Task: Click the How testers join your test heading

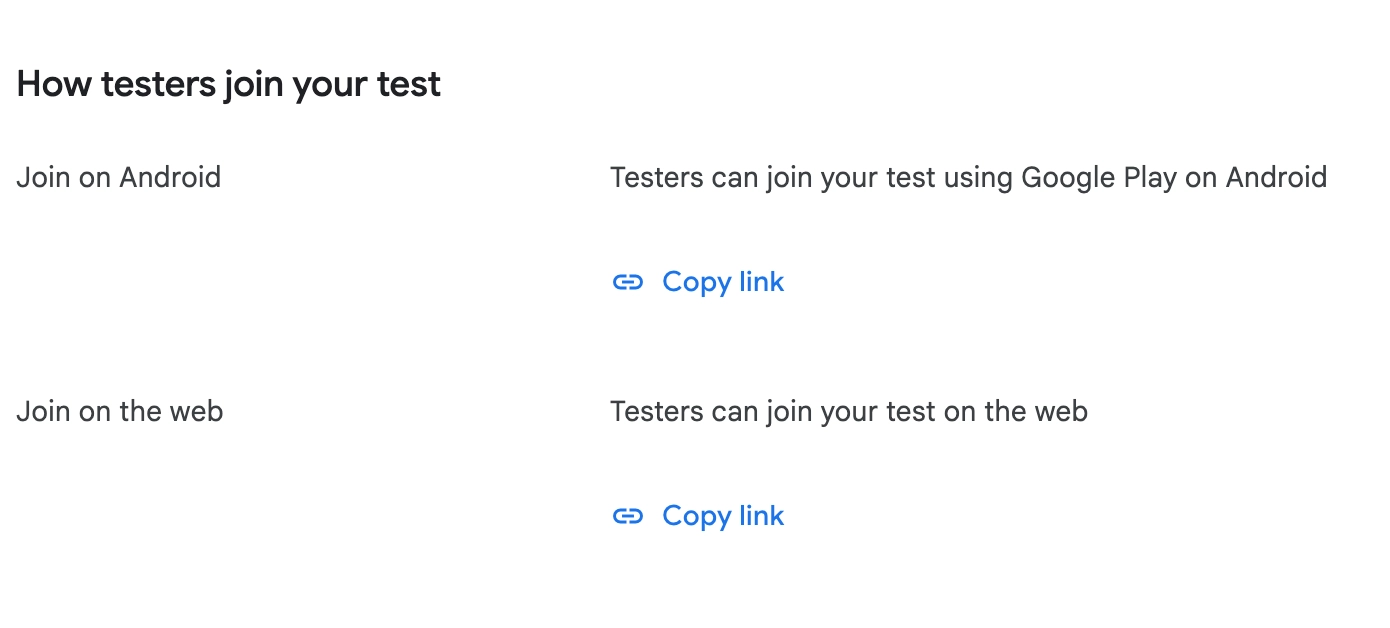Action: click(x=228, y=84)
